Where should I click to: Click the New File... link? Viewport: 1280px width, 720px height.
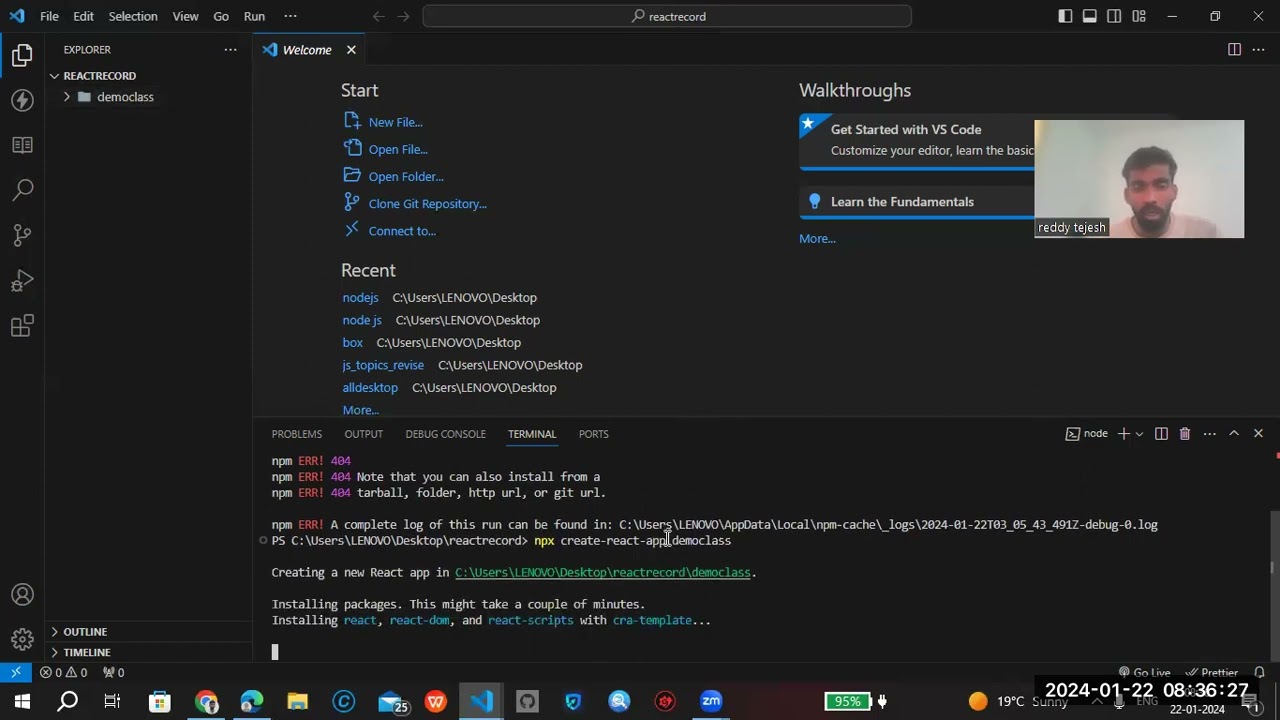tap(395, 122)
